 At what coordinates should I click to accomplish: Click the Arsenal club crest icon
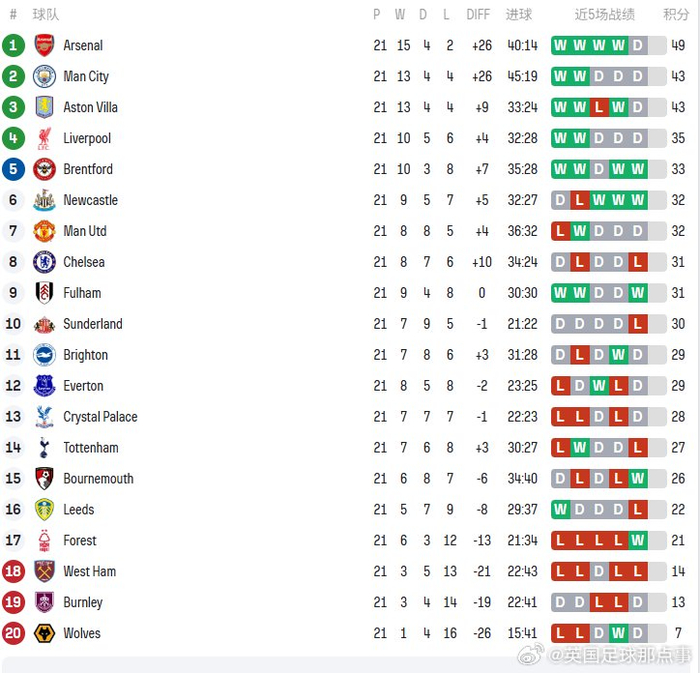pyautogui.click(x=44, y=45)
